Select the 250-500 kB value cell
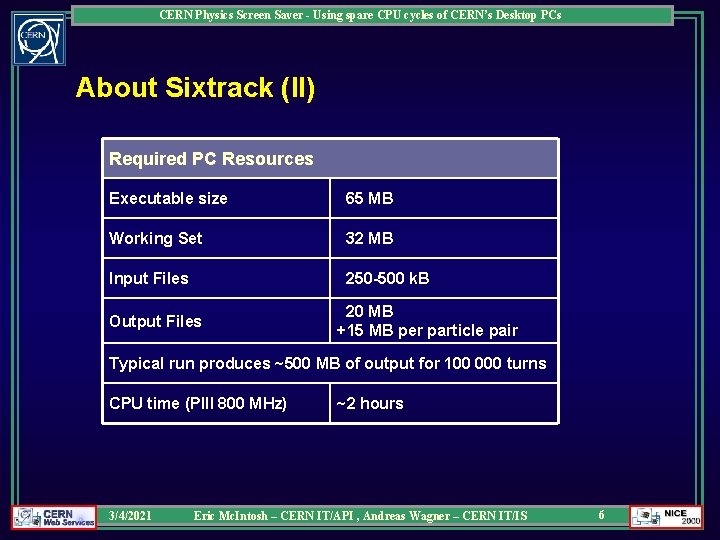 pos(444,278)
